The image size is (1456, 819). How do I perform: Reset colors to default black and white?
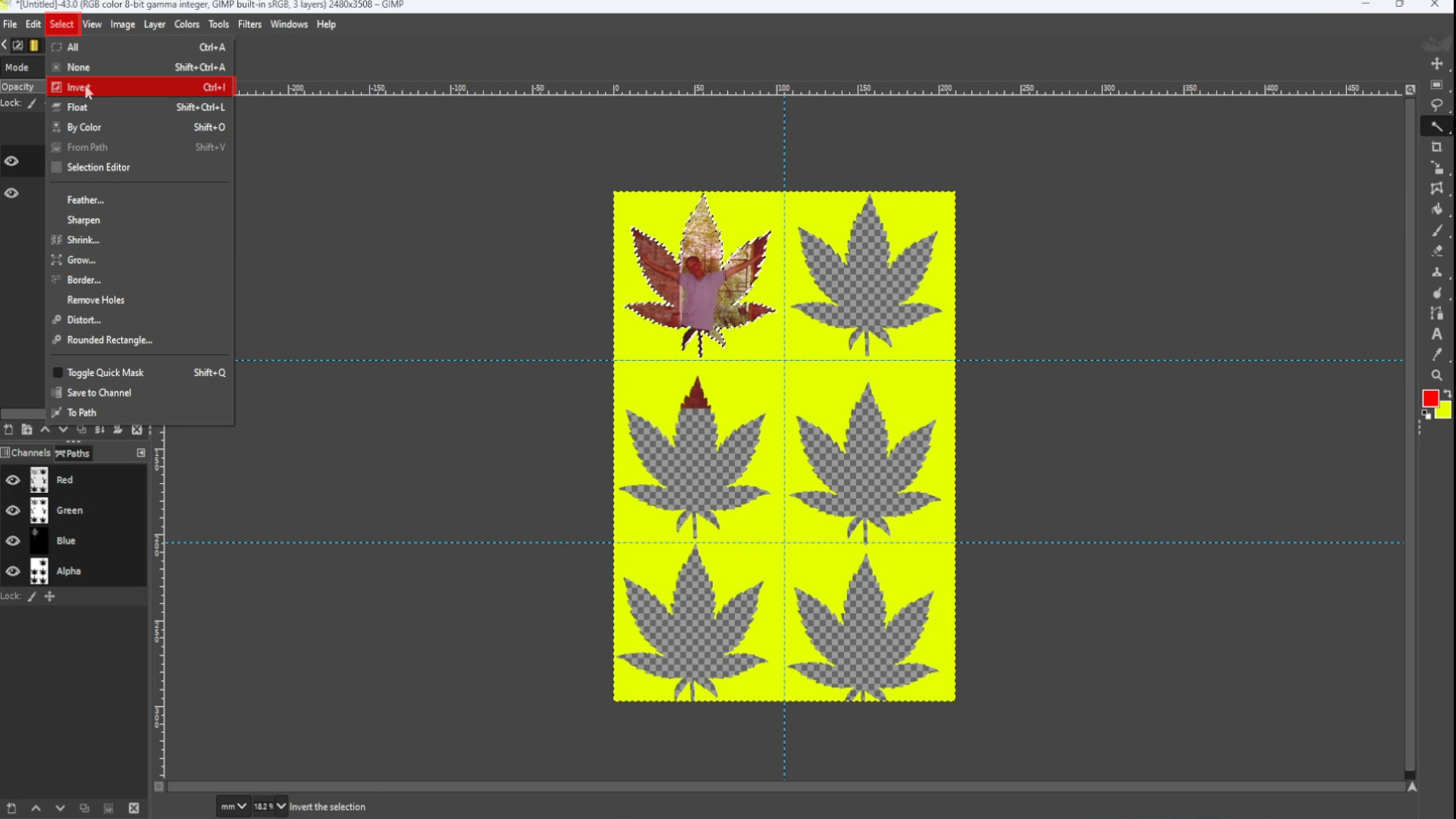click(x=1426, y=414)
